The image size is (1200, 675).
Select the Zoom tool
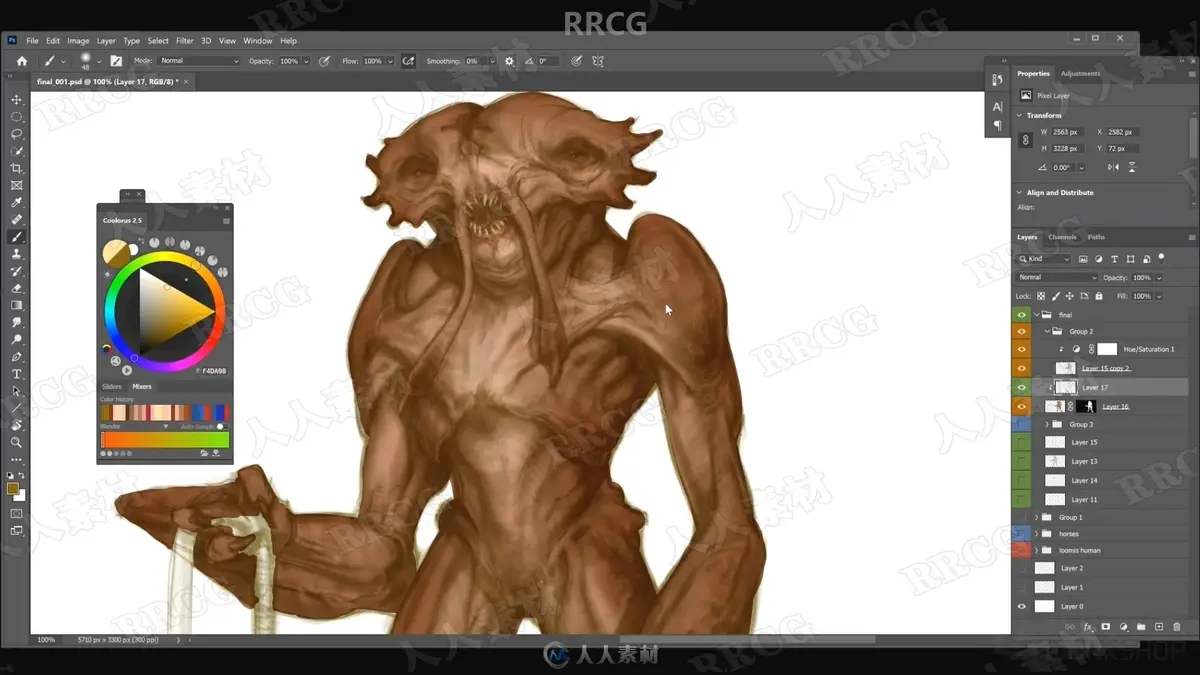16,442
